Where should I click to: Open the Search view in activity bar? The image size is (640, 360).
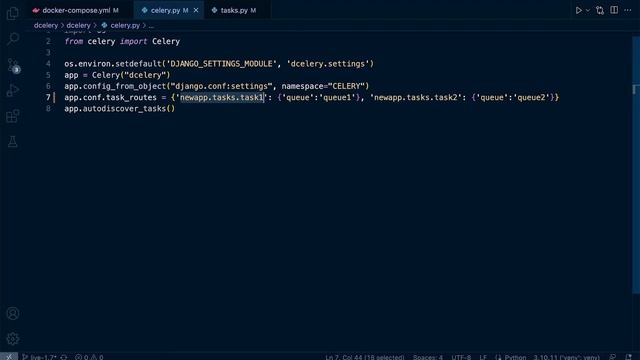13,39
